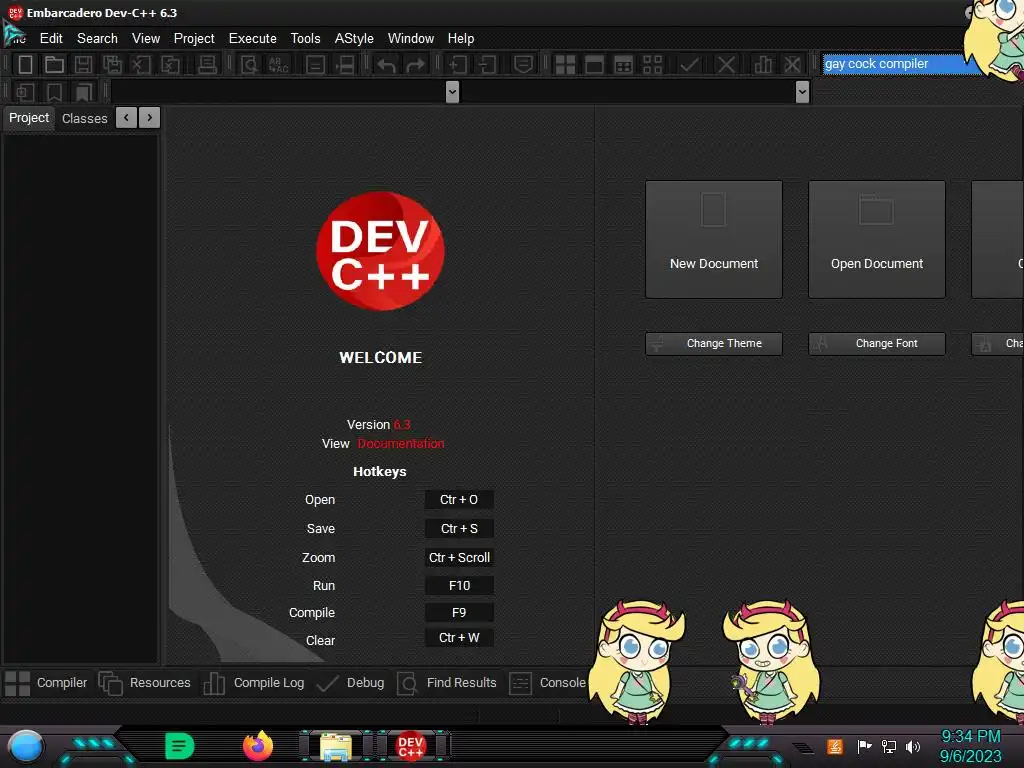Open the AStyle menu
Image resolution: width=1024 pixels, height=768 pixels.
pyautogui.click(x=354, y=39)
